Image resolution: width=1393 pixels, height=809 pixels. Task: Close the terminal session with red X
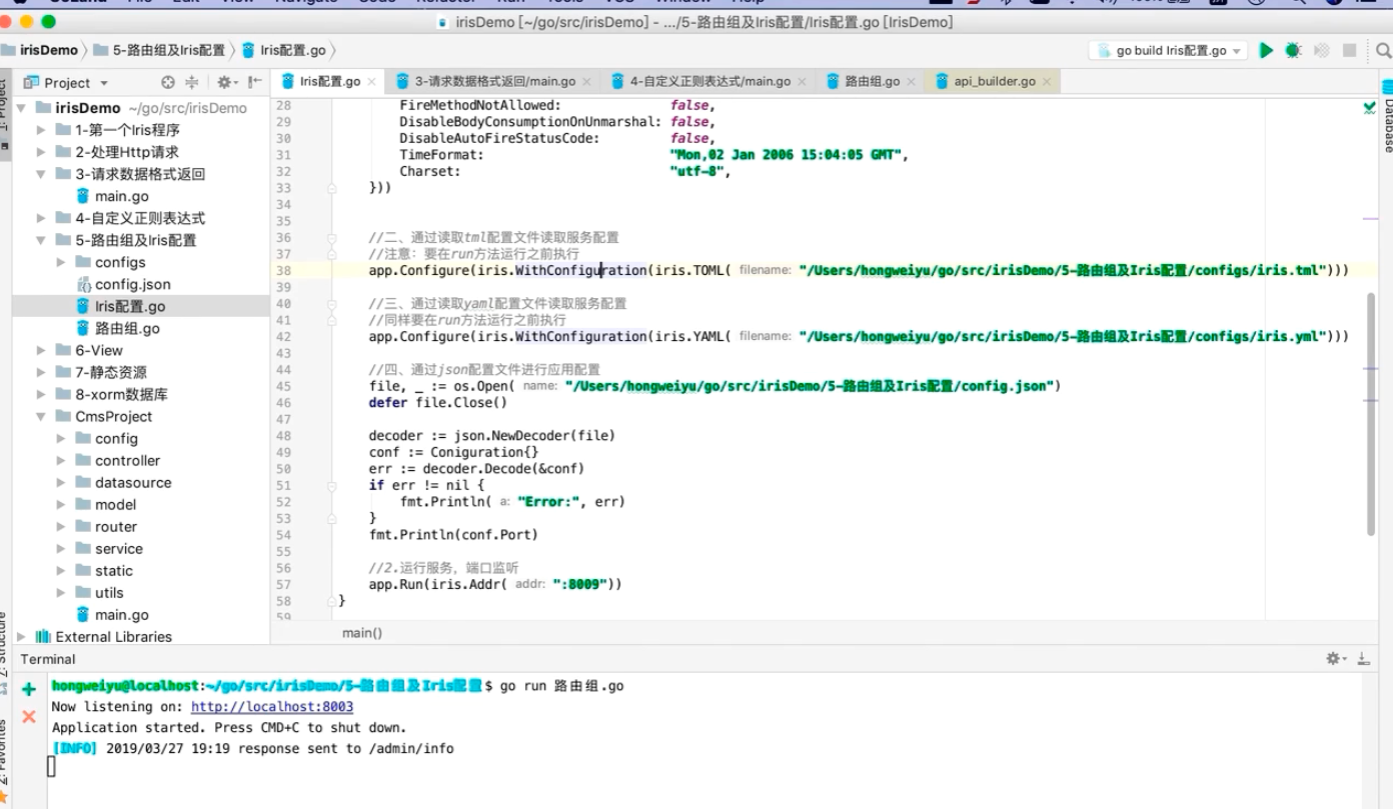tap(29, 716)
